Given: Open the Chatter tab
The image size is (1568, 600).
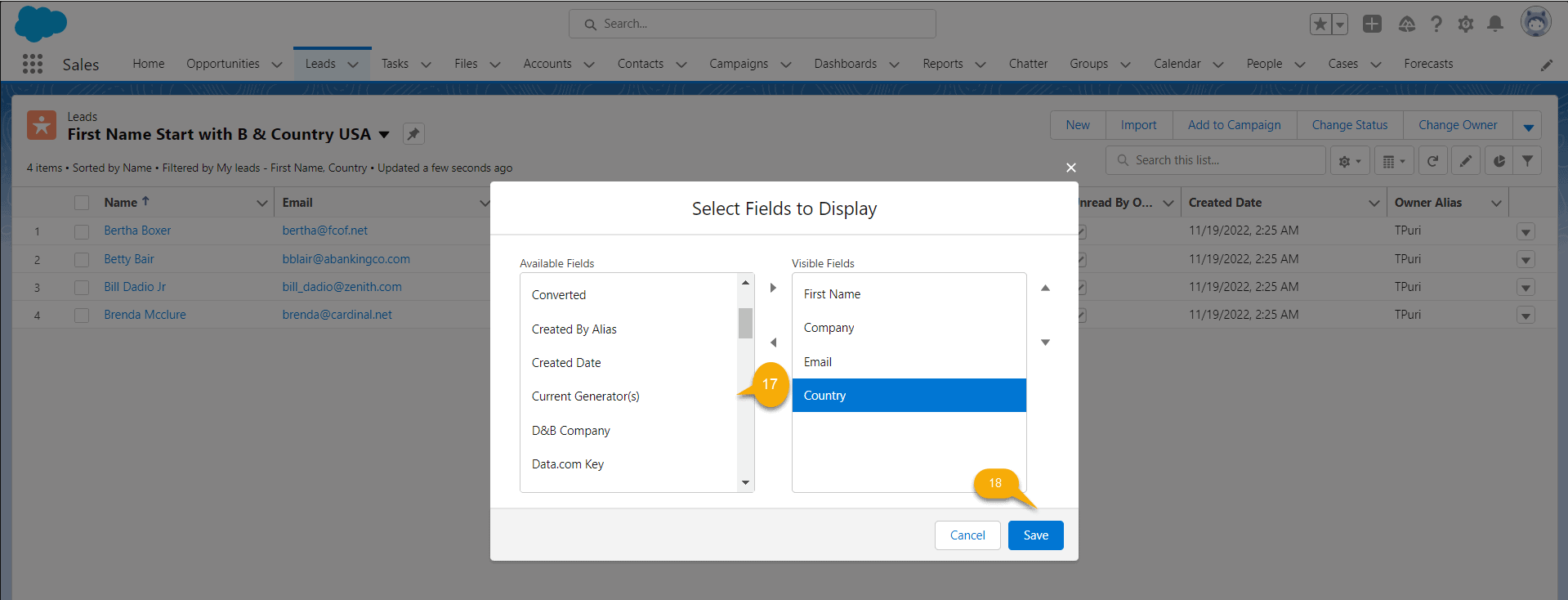Looking at the screenshot, I should click(1028, 64).
